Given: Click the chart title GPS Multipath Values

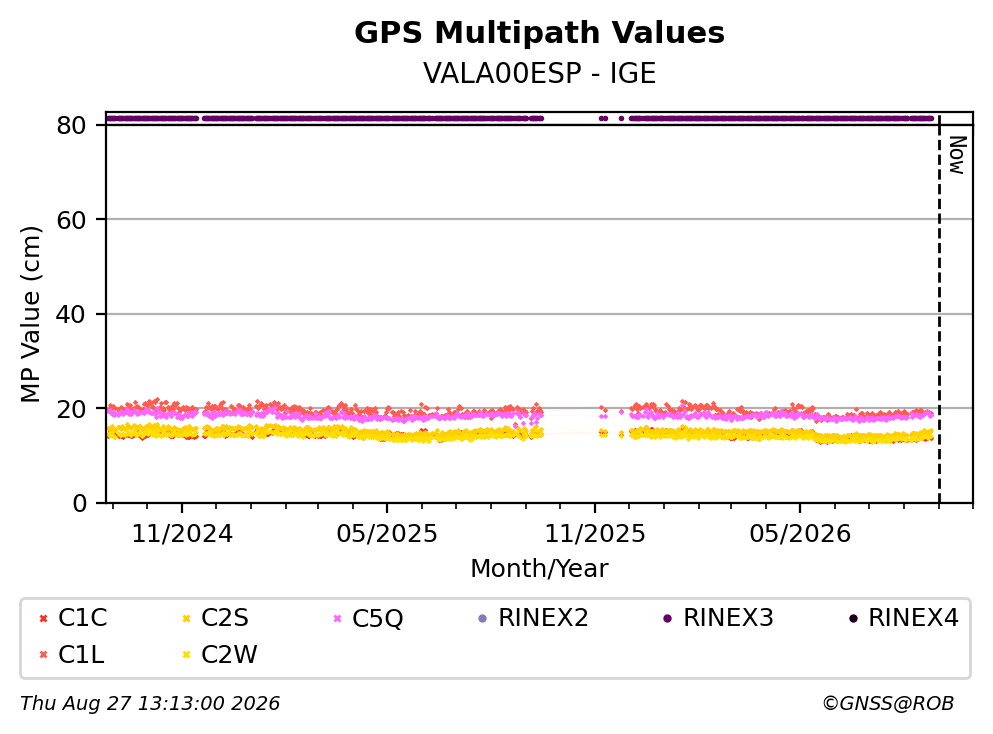Looking at the screenshot, I should 539,32.
